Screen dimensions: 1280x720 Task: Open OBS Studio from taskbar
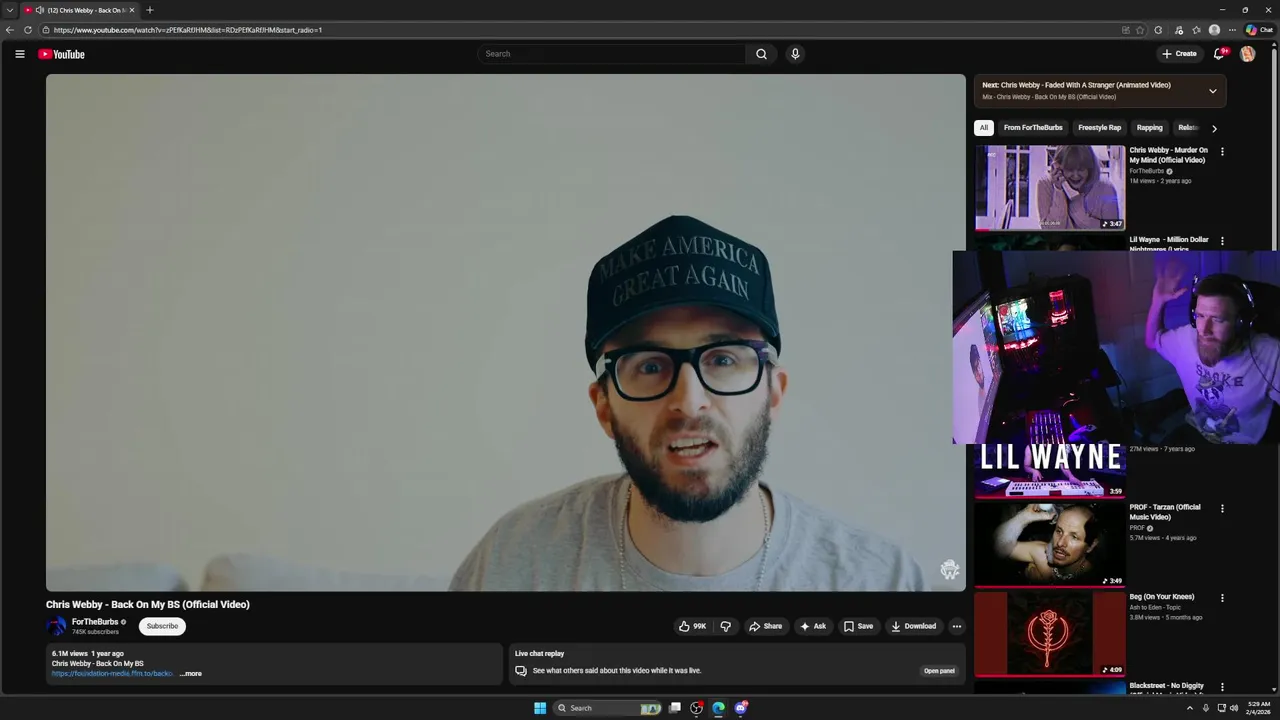697,708
